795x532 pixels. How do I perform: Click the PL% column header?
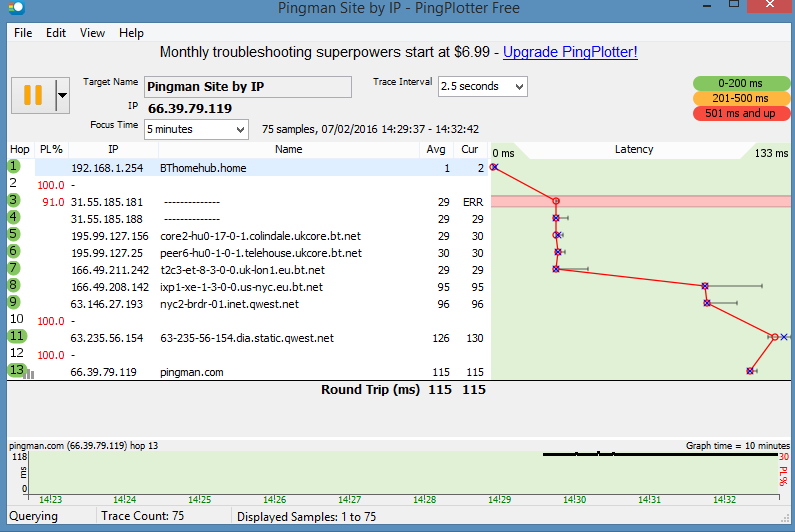coord(51,150)
